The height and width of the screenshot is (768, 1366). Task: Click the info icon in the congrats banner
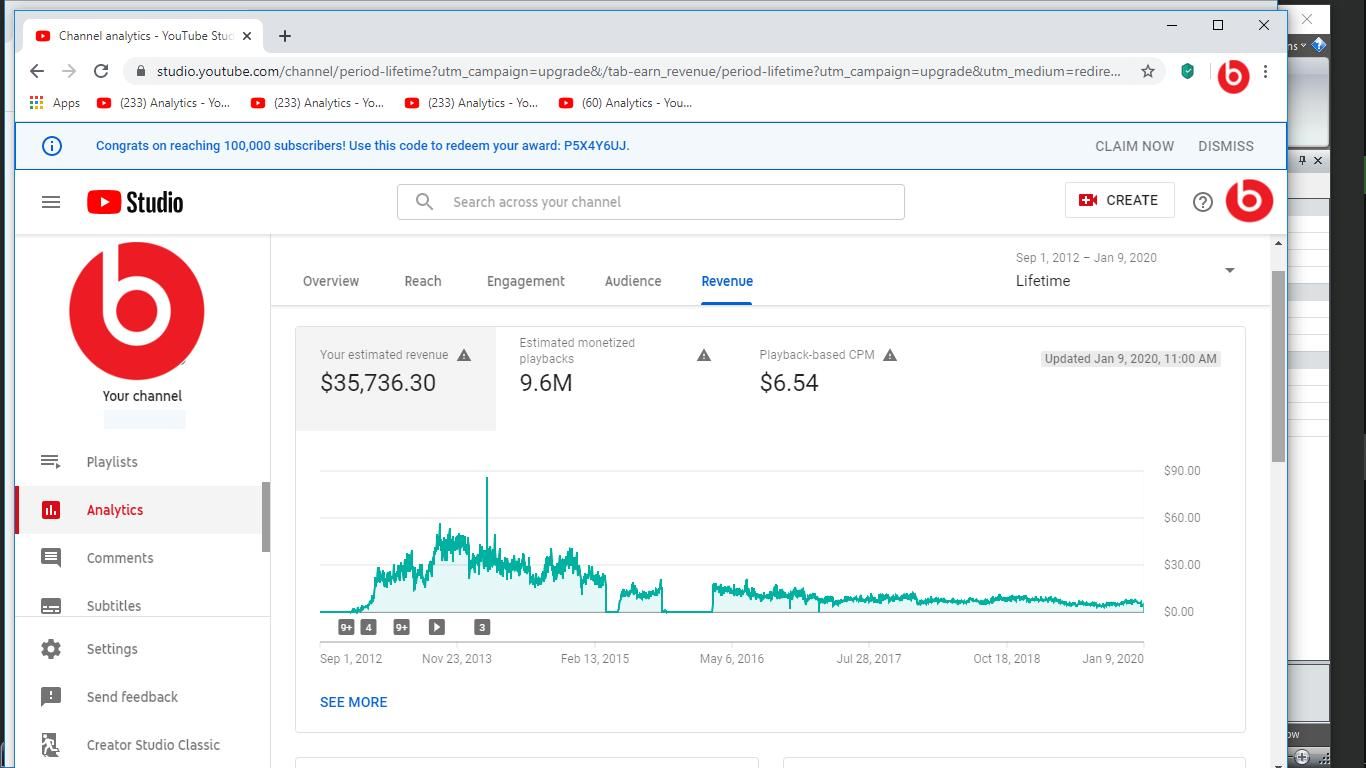(52, 146)
